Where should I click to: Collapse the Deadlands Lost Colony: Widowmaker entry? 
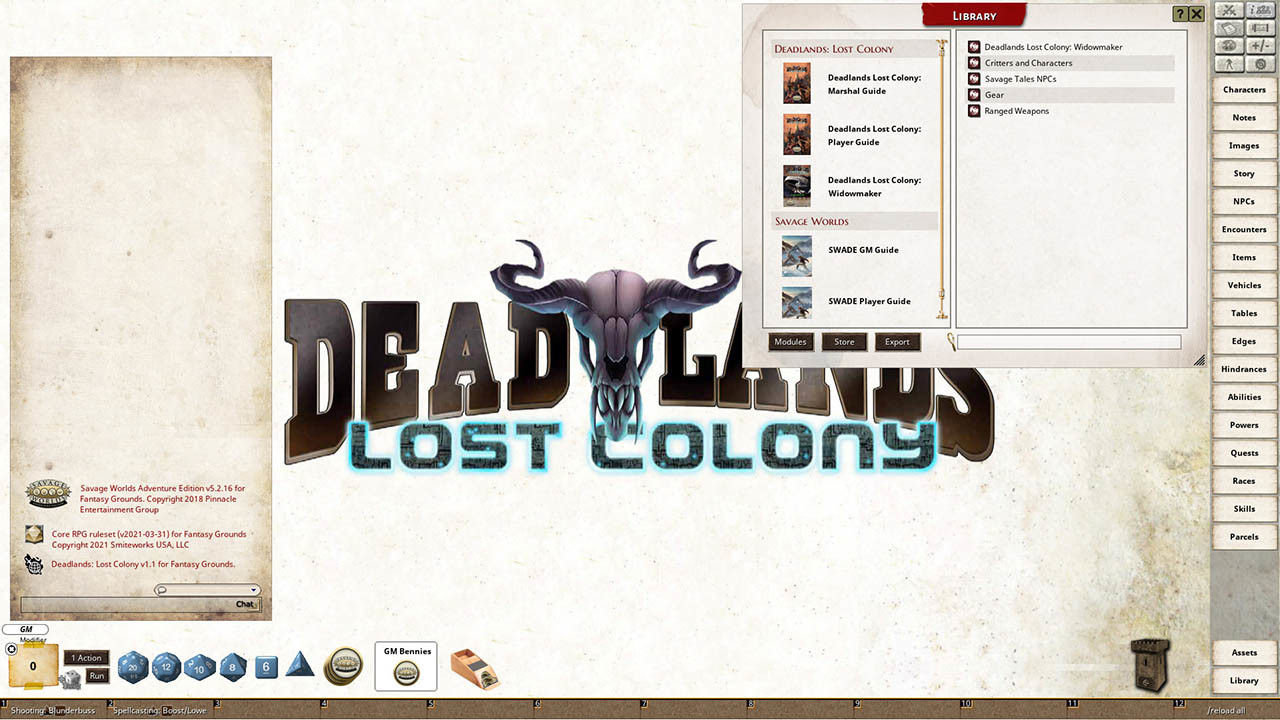974,46
